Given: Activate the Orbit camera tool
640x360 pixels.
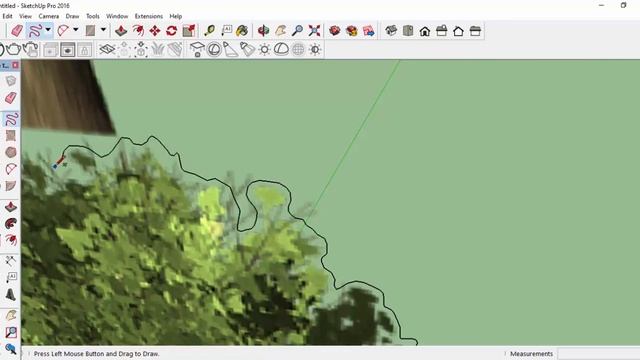Looking at the screenshot, I should [x=263, y=31].
